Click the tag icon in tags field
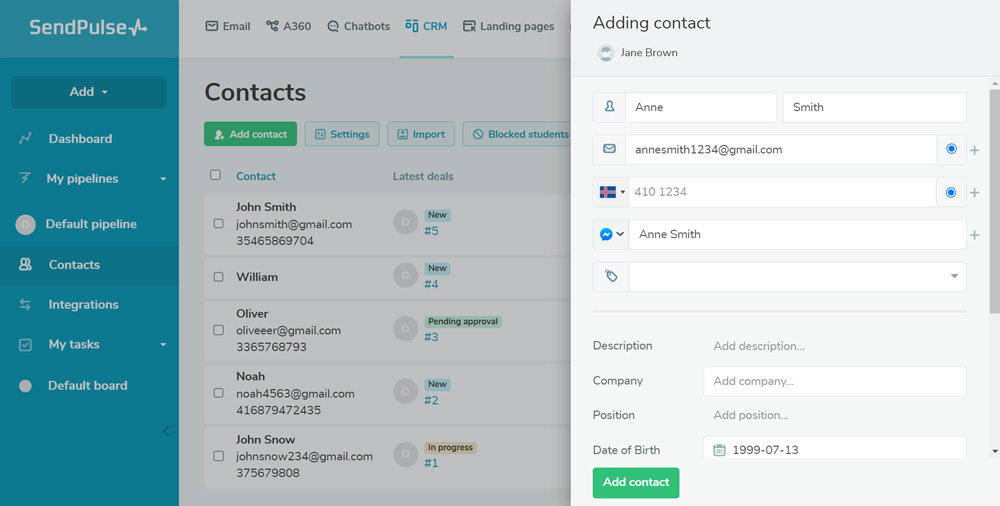Image resolution: width=1000 pixels, height=506 pixels. coord(611,277)
